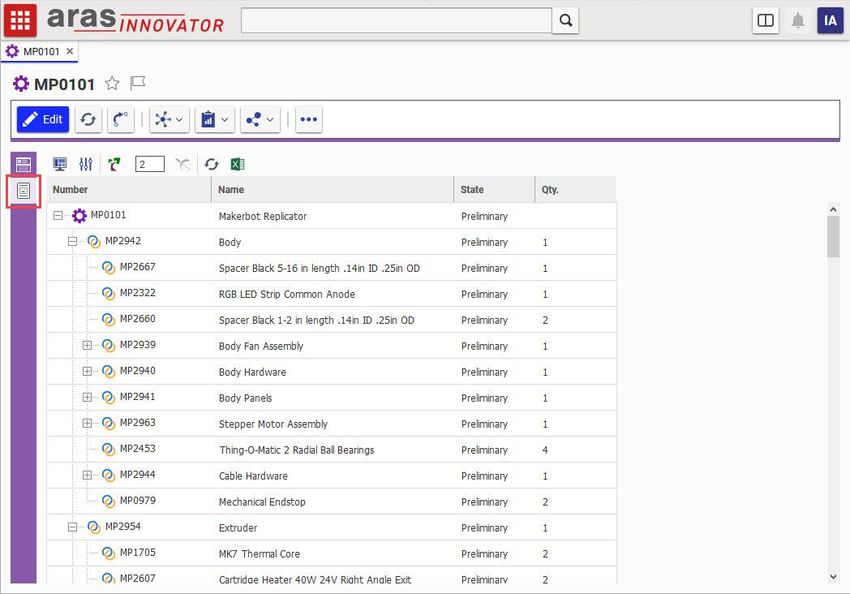Collapse the MP0101 root node

click(58, 216)
